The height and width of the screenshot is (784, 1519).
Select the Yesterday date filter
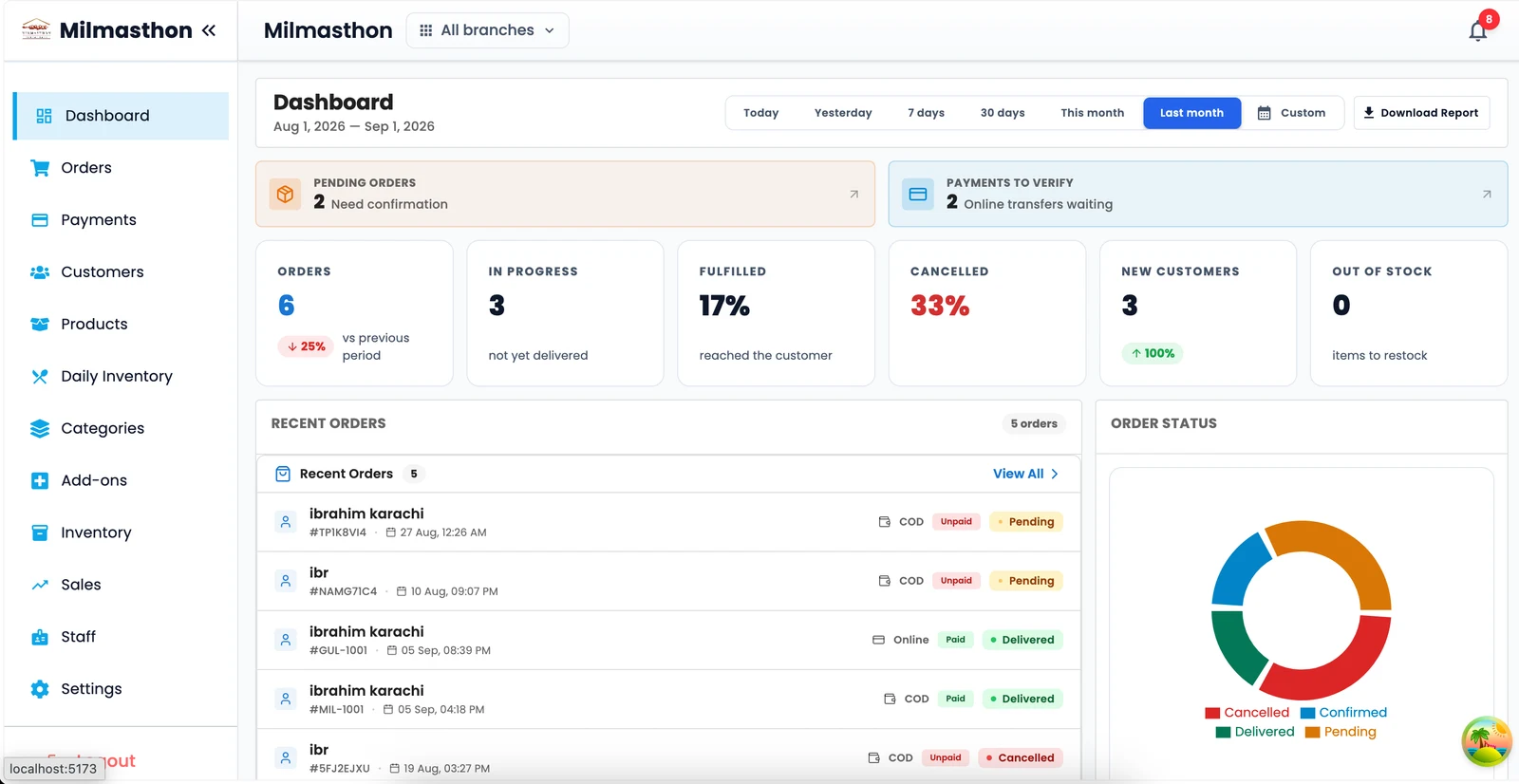(x=843, y=113)
